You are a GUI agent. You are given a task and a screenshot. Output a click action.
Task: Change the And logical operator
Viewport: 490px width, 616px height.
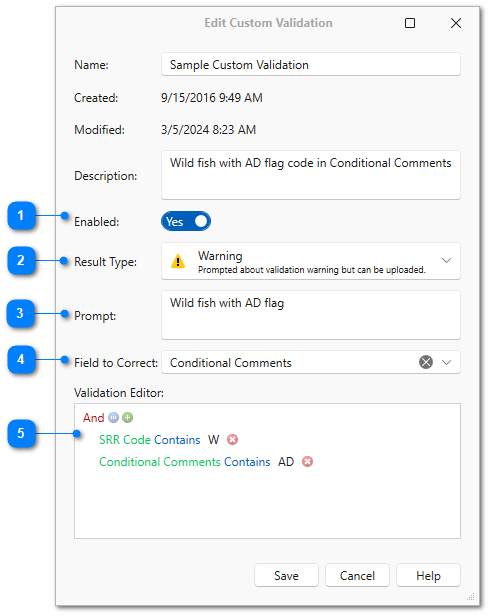94,418
